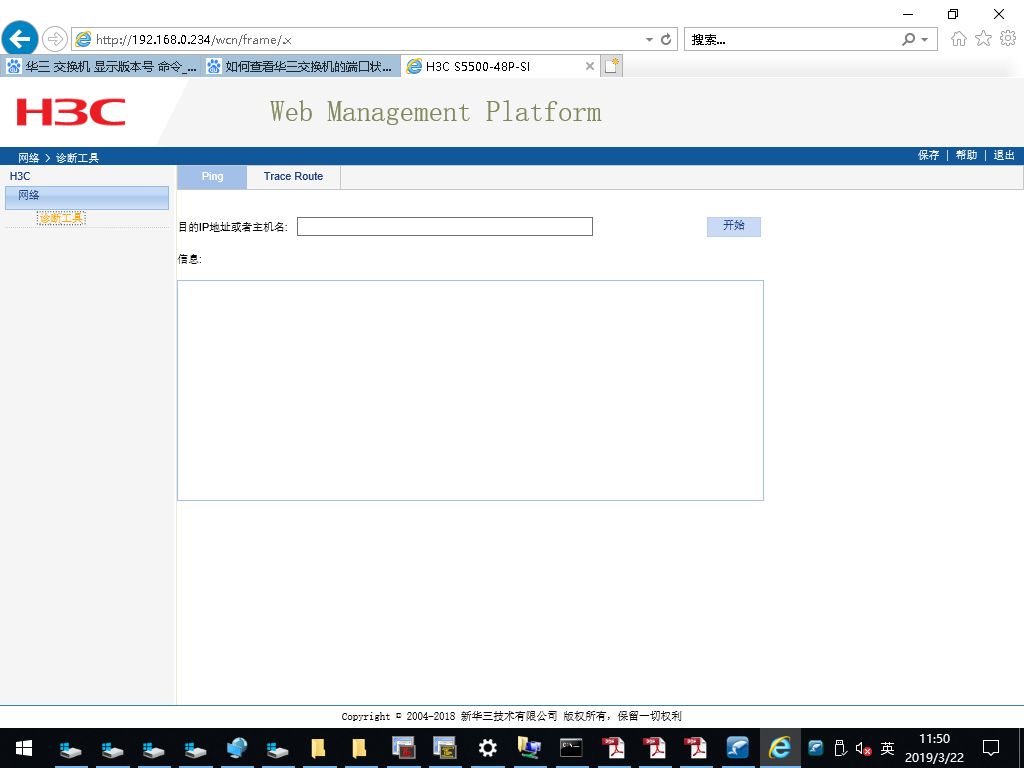Open the address bar history dropdown arrow
The width and height of the screenshot is (1024, 768).
(x=649, y=39)
